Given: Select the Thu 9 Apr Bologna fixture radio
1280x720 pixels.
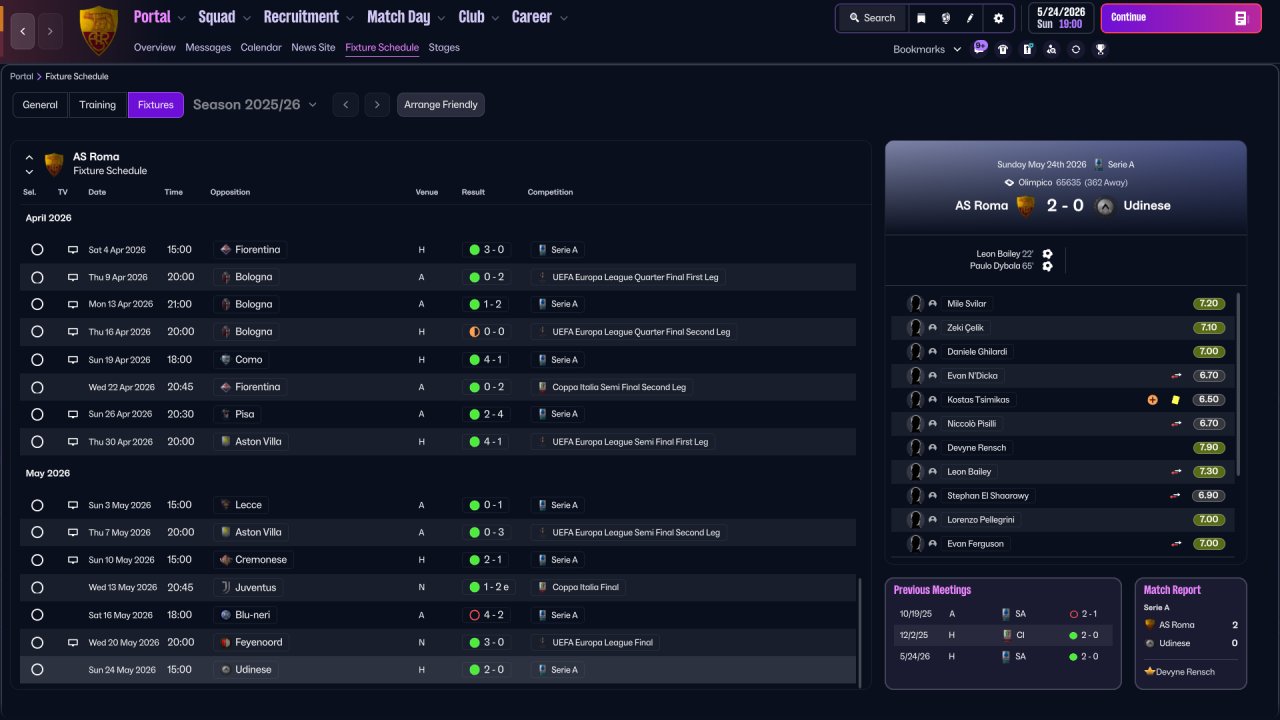Looking at the screenshot, I should pos(37,277).
